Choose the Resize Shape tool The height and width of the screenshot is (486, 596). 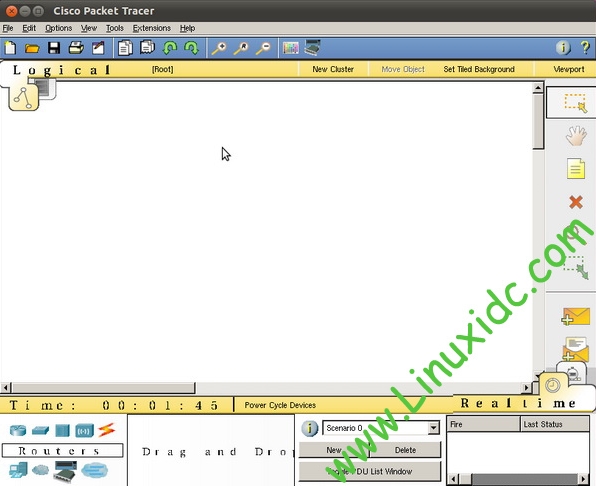576,268
